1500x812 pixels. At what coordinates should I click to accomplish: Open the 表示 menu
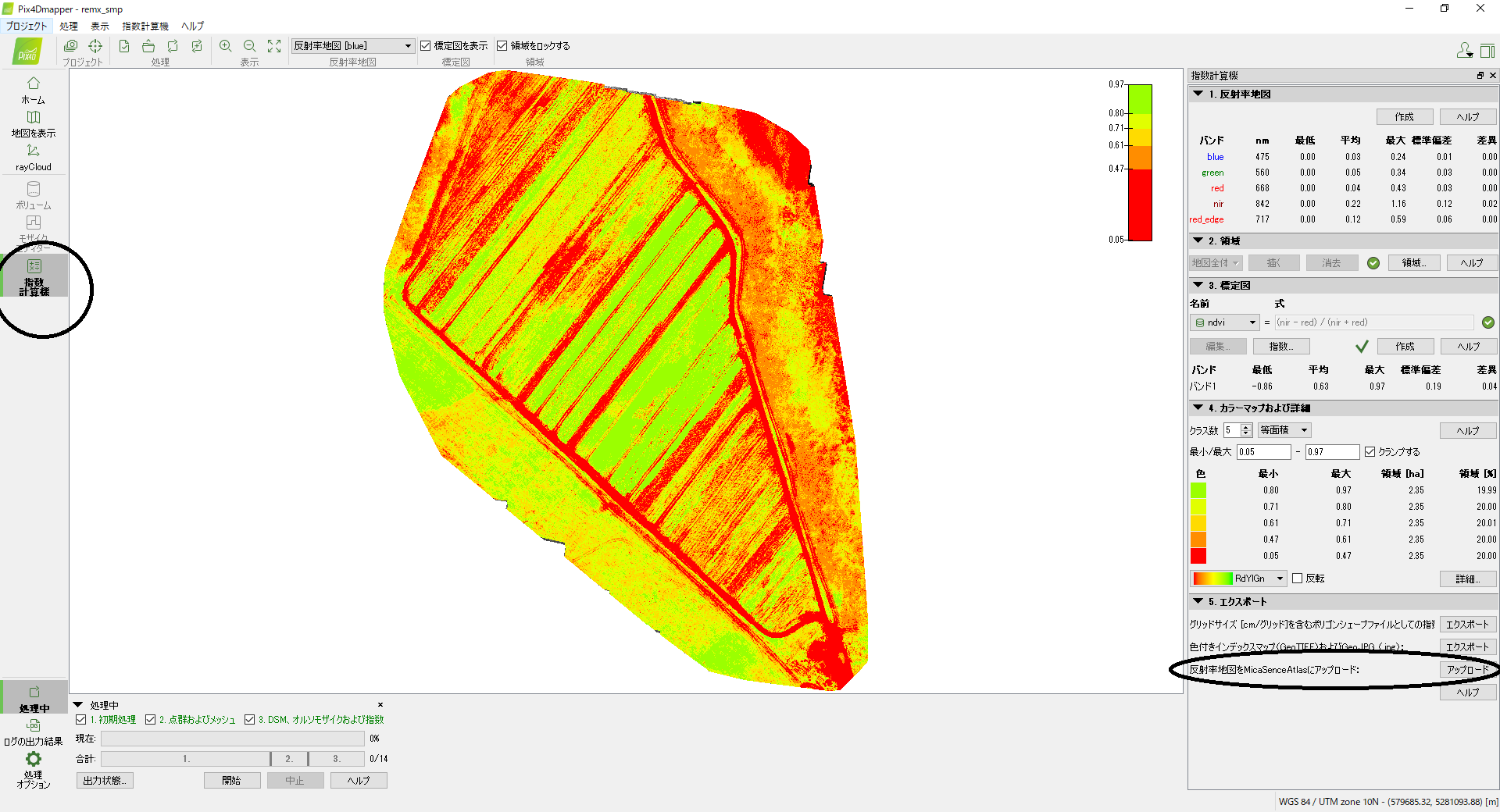point(100,26)
